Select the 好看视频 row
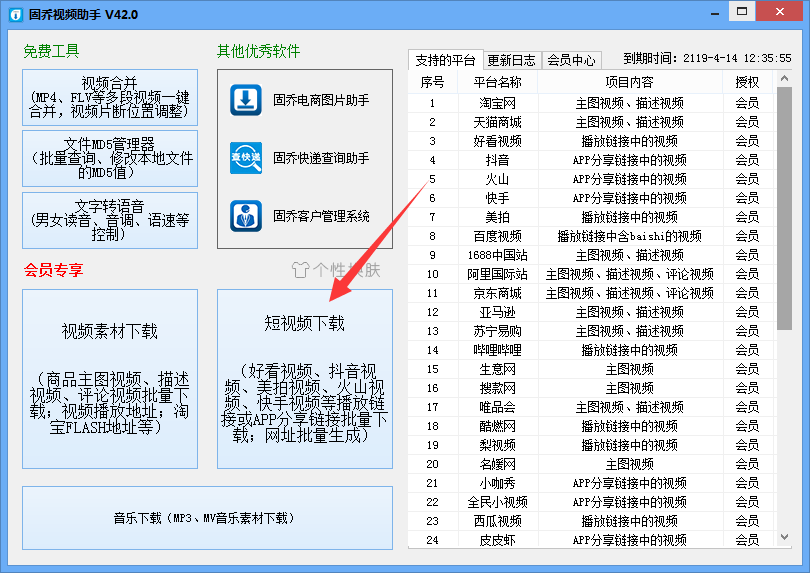 592,141
